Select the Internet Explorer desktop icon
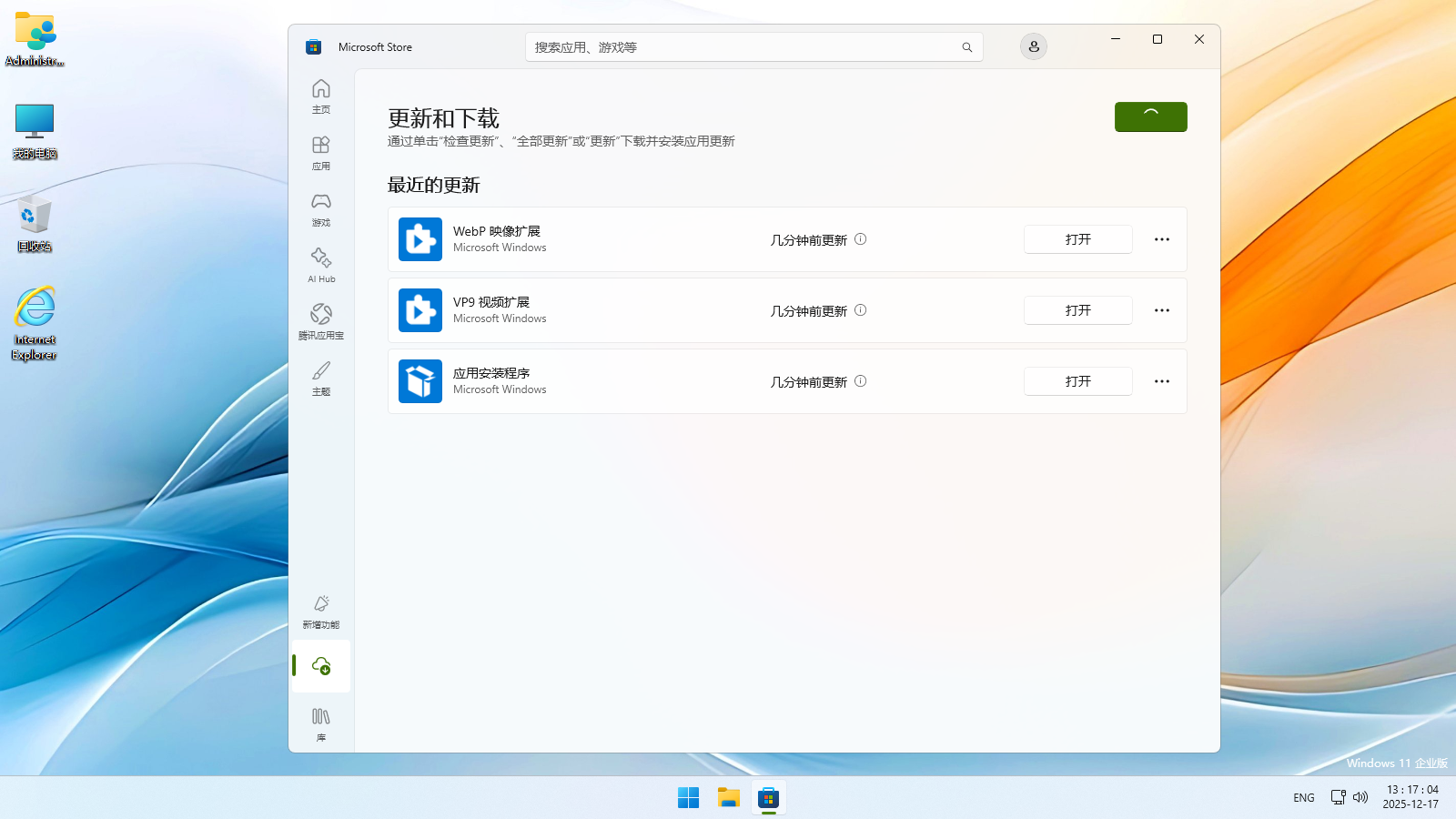1456x819 pixels. 35,323
